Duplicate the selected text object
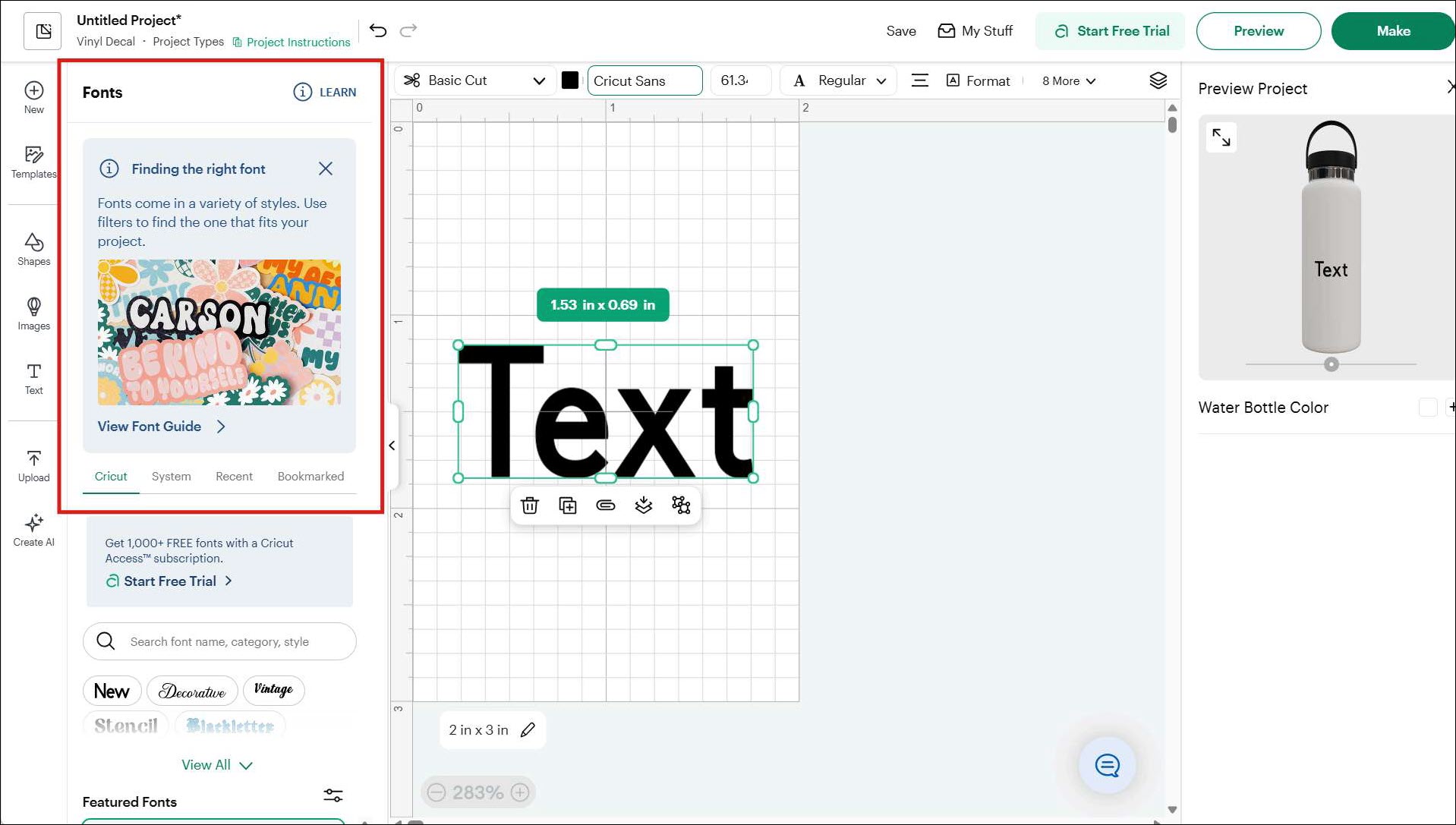The image size is (1456, 825). [x=568, y=505]
